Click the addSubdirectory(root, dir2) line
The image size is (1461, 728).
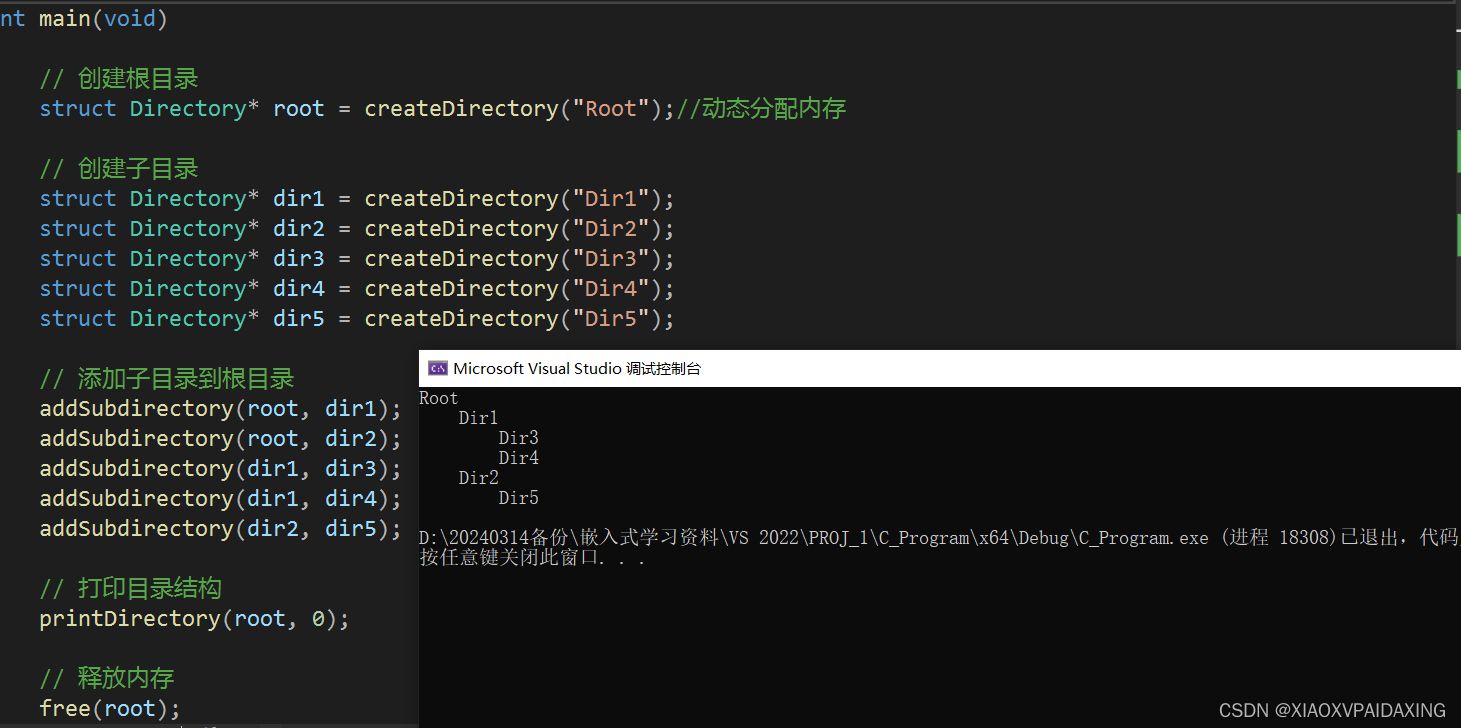[x=221, y=438]
